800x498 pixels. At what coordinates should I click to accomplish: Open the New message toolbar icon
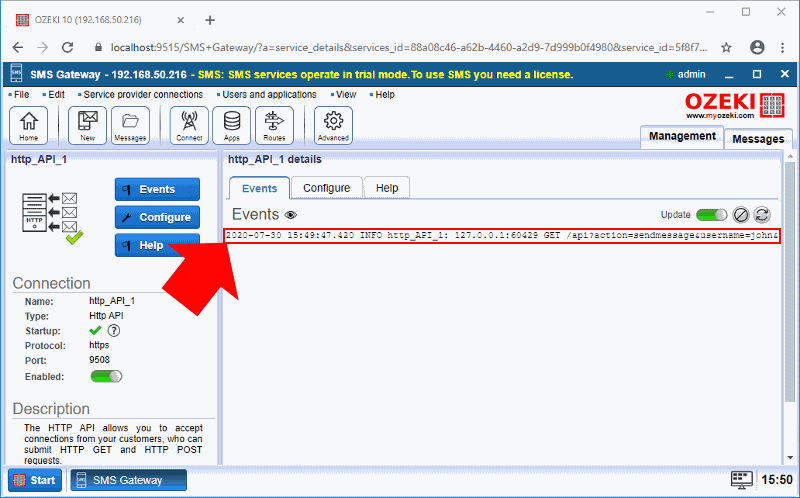87,125
